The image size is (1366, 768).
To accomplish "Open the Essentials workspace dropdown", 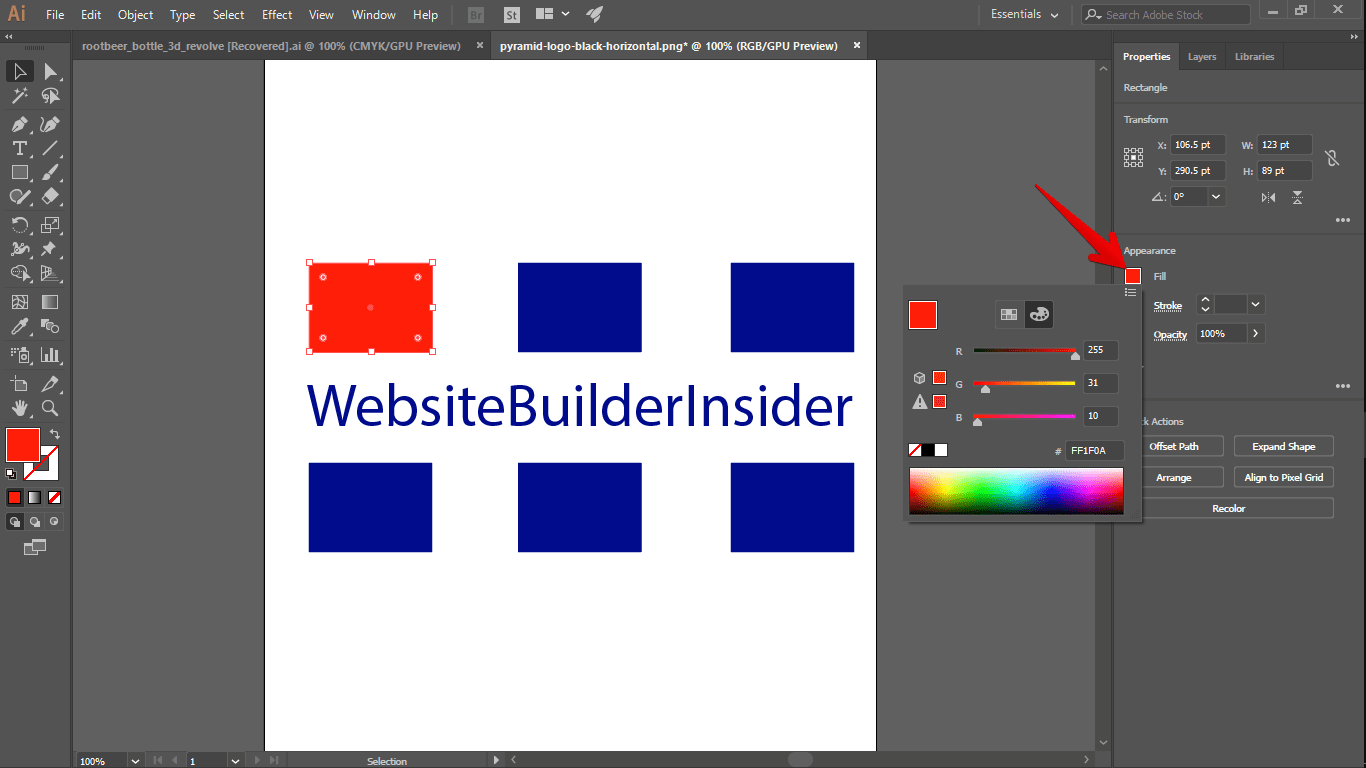I will pyautogui.click(x=1026, y=15).
